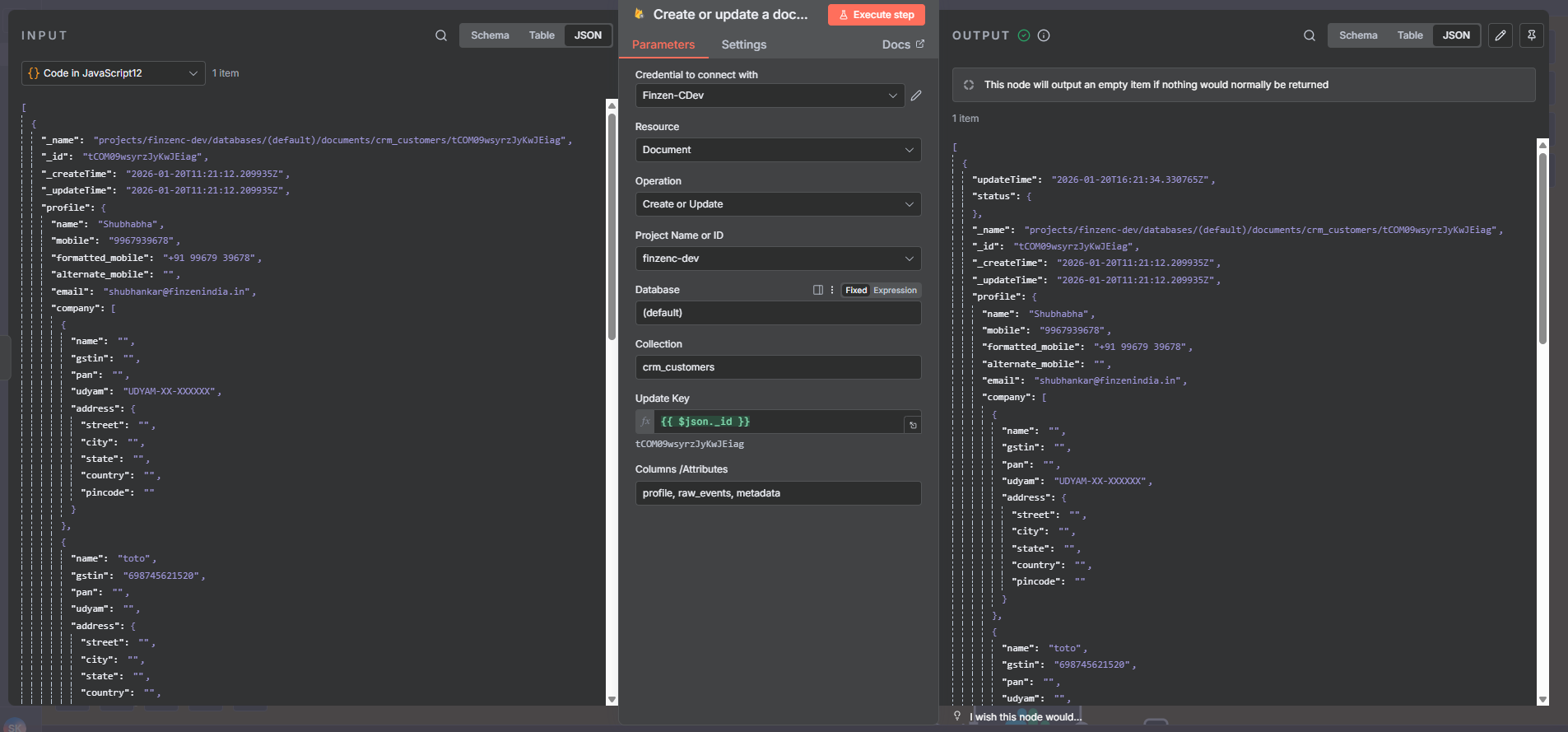Open the Database field options menu icon
1568x732 pixels.
832,290
